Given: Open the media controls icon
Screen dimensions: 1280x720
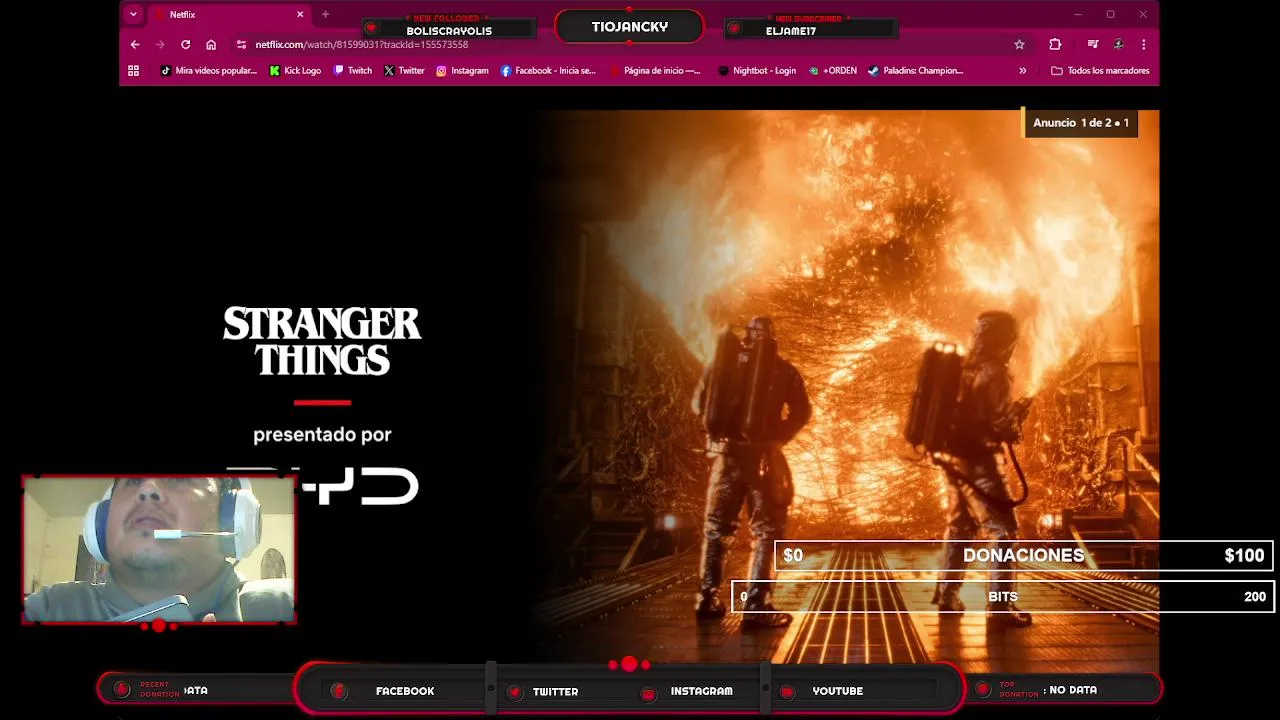Looking at the screenshot, I should click(1093, 44).
